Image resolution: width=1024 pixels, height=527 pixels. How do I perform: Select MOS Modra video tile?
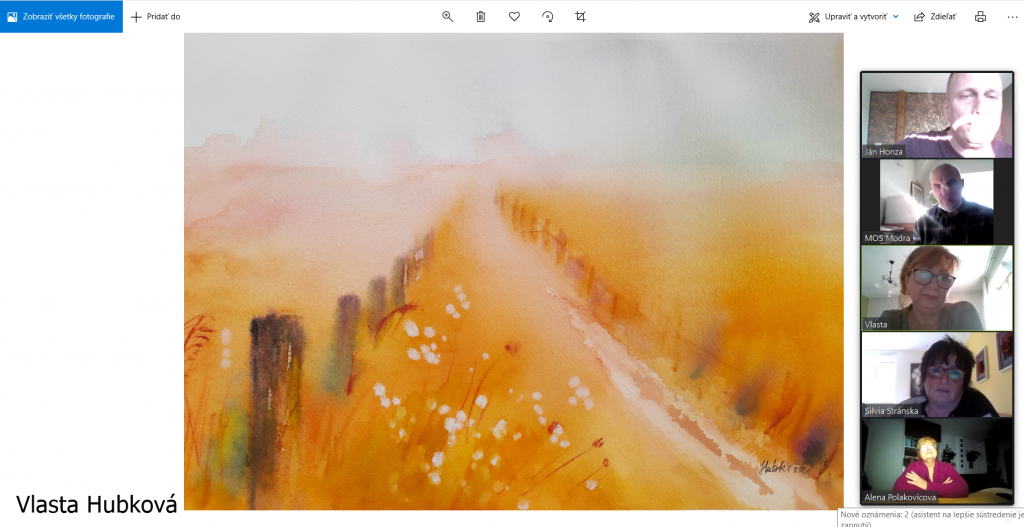click(x=937, y=202)
